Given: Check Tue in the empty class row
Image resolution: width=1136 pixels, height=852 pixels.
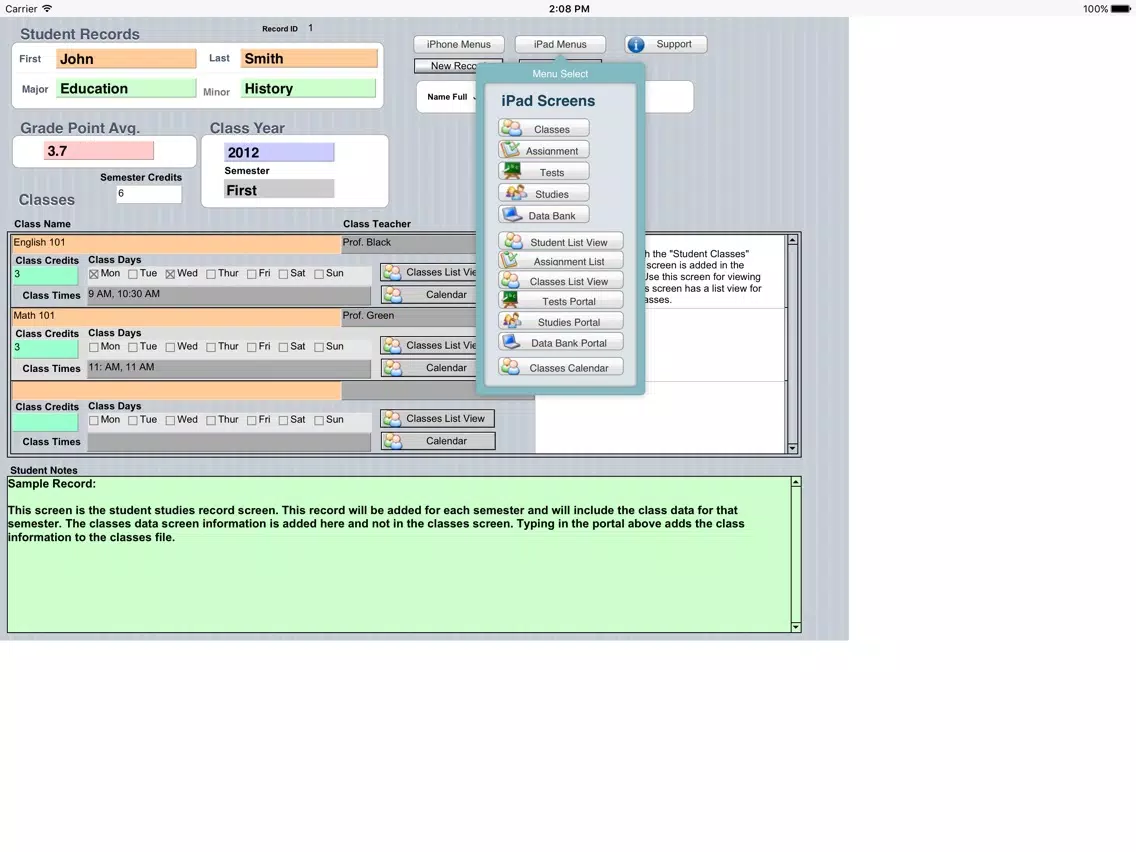Looking at the screenshot, I should pyautogui.click(x=133, y=420).
